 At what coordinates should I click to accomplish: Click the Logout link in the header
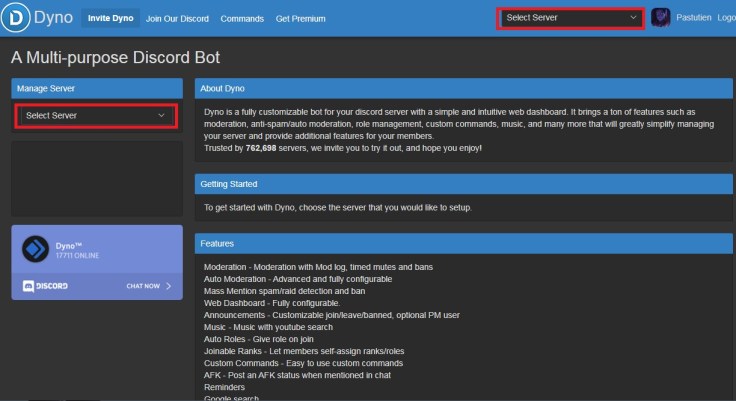pos(726,18)
